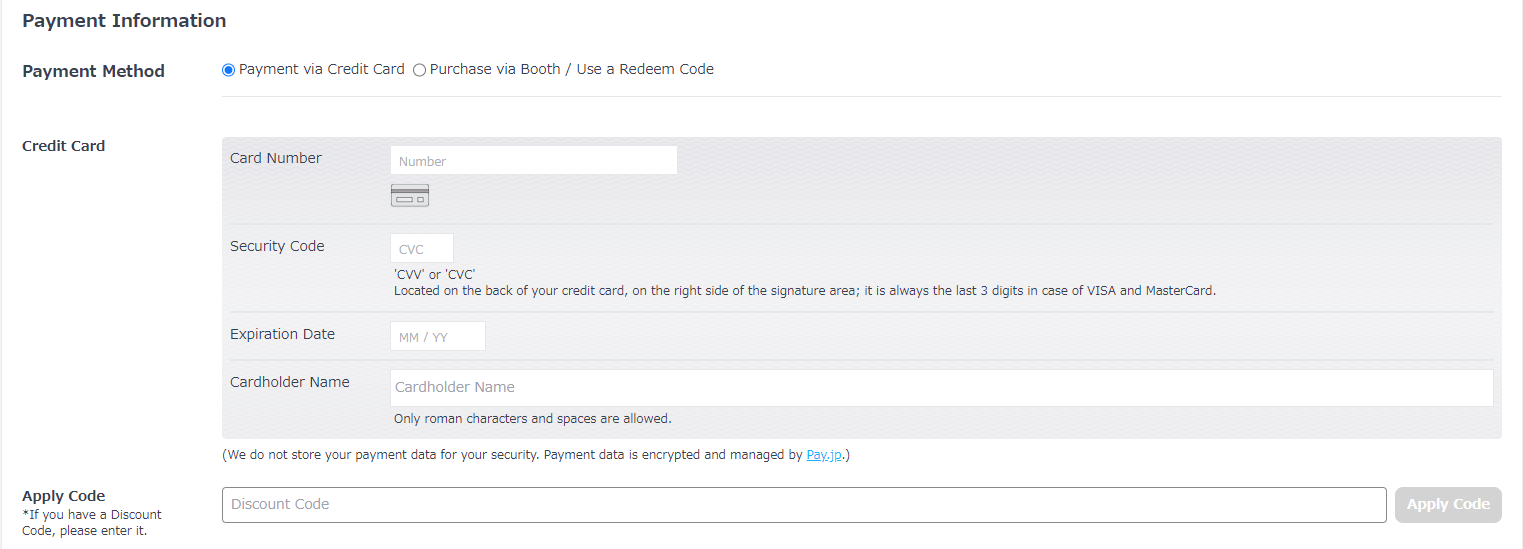
Task: Click into the CVC security code box
Action: click(421, 249)
